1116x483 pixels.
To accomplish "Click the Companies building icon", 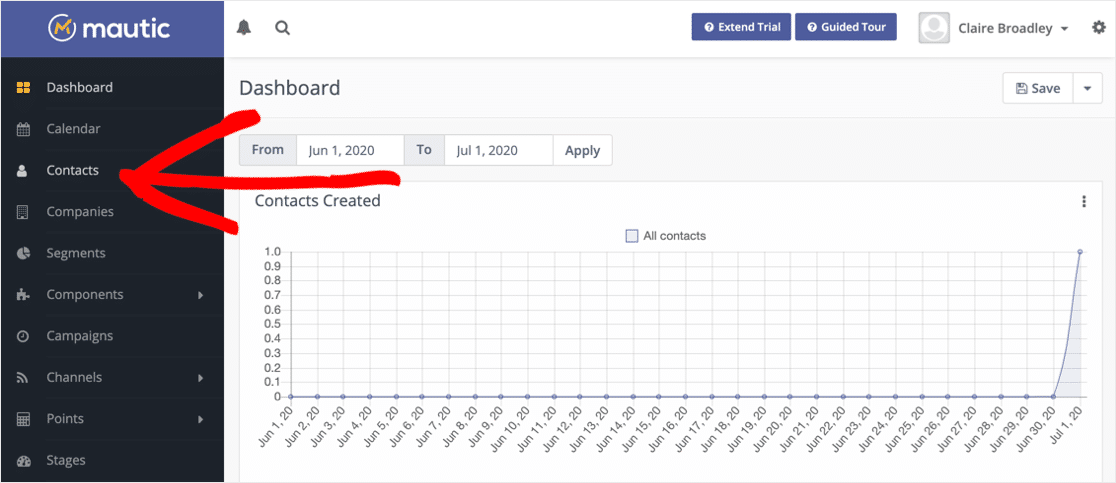I will [x=23, y=212].
